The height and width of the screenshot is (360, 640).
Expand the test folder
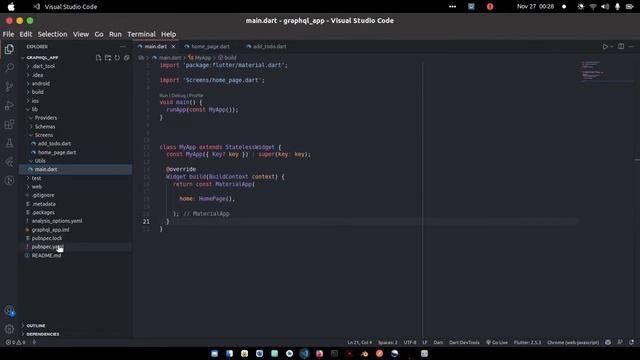(36, 178)
